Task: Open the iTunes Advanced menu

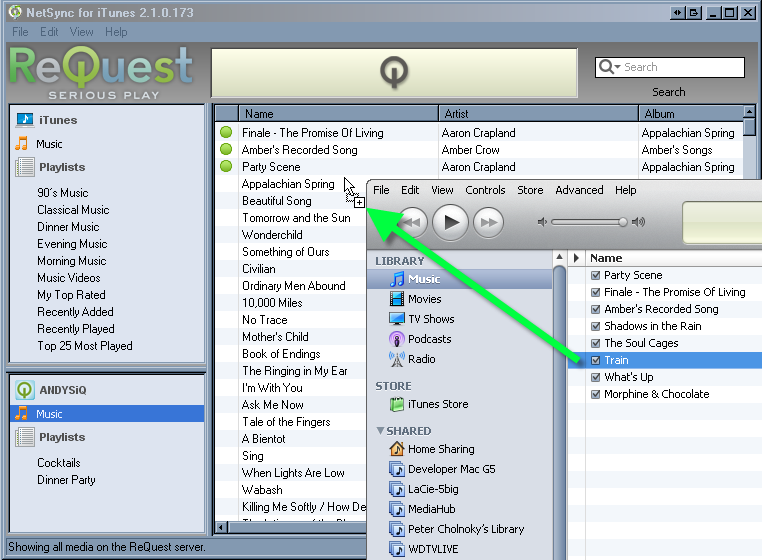Action: pos(579,190)
